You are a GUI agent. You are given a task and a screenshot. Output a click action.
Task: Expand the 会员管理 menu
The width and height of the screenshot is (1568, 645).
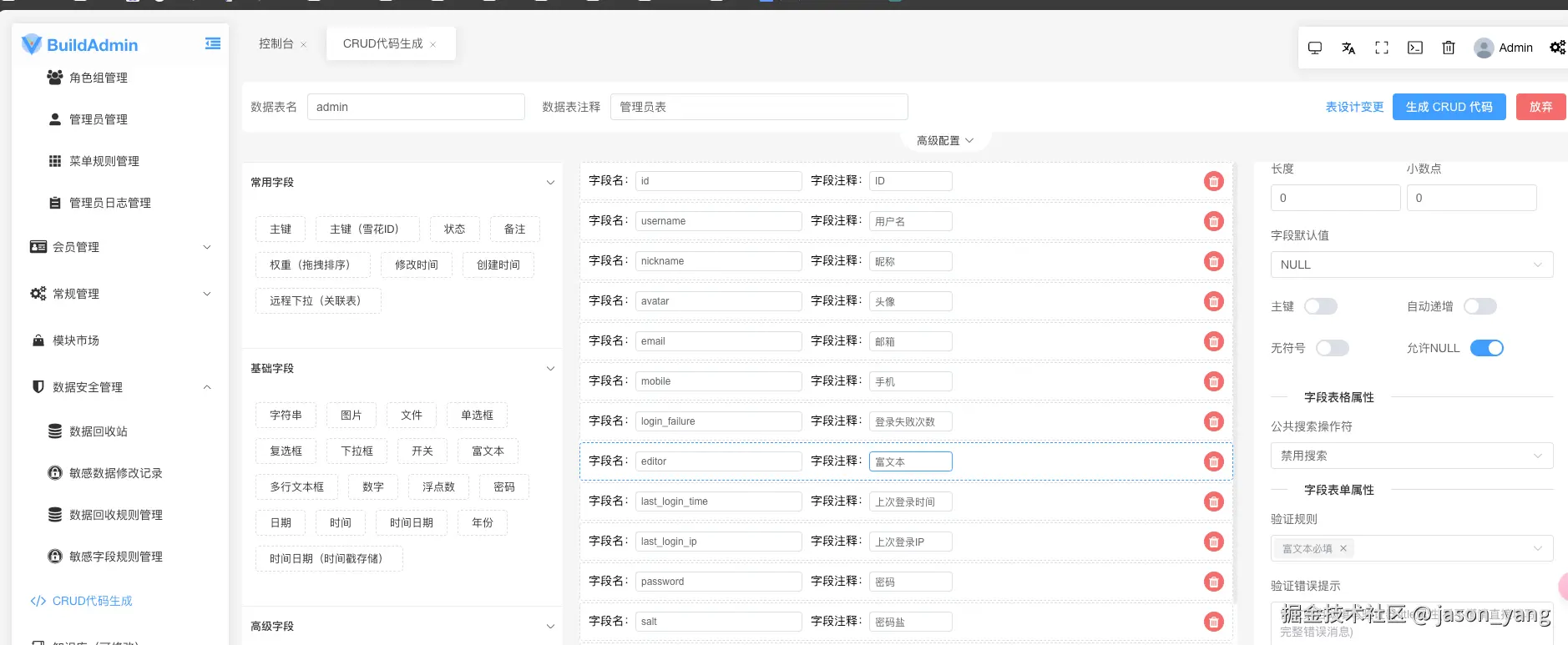tap(120, 247)
